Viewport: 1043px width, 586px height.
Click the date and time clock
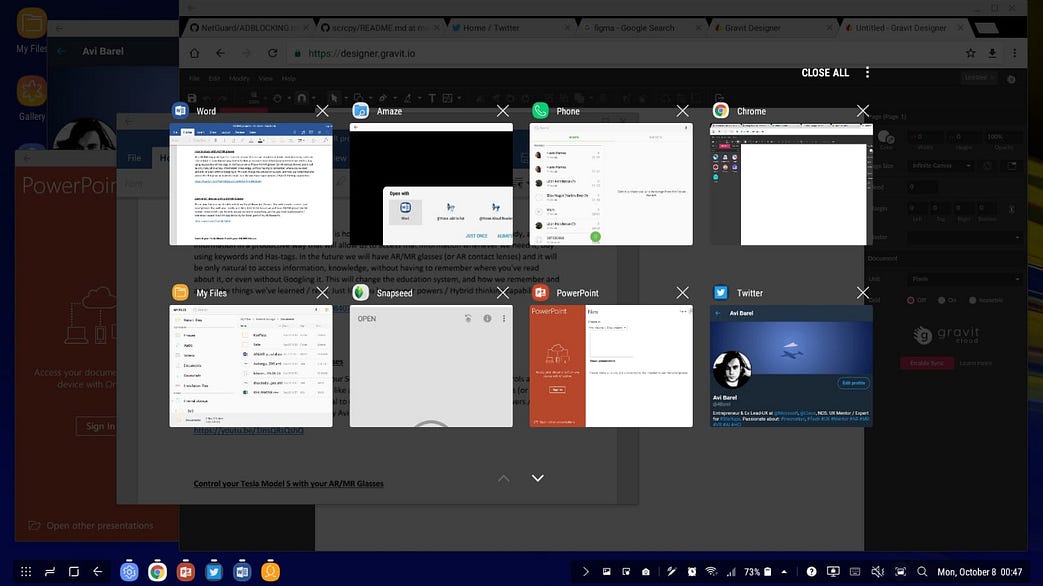coord(979,572)
